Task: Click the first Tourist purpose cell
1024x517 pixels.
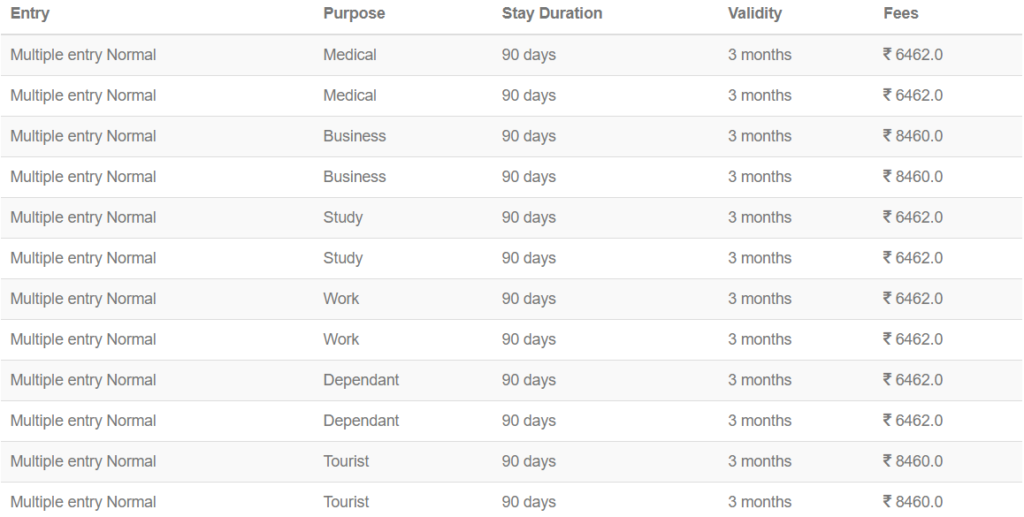Action: [x=346, y=461]
